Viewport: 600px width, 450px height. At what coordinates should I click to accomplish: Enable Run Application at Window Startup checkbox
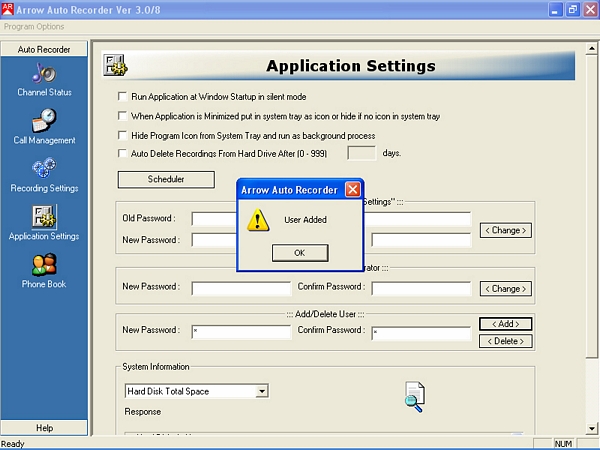pos(122,96)
